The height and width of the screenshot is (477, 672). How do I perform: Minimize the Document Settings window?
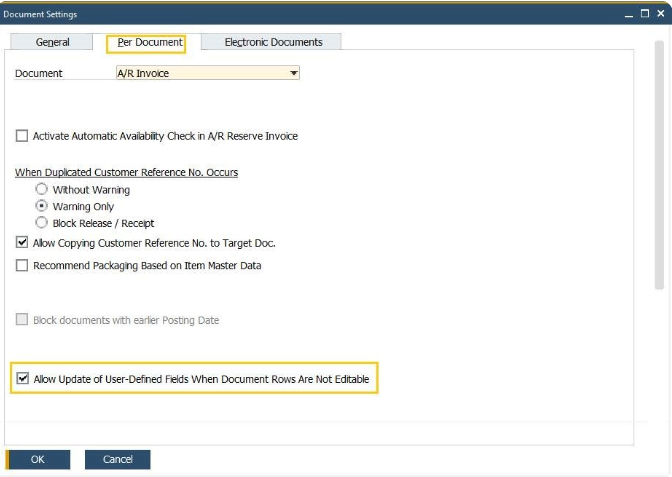(x=629, y=14)
